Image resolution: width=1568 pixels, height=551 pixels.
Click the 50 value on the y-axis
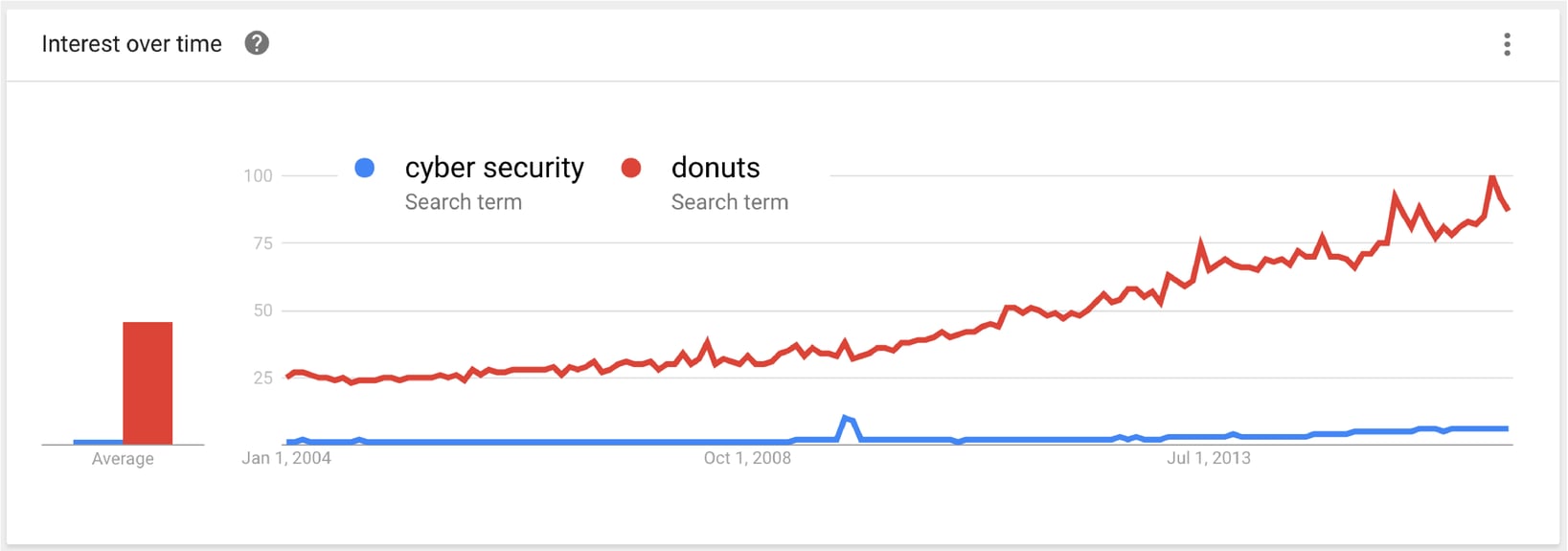[262, 310]
